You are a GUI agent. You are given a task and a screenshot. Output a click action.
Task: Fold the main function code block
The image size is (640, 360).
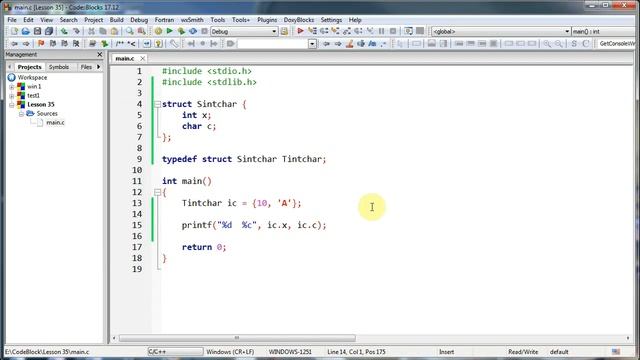158,192
